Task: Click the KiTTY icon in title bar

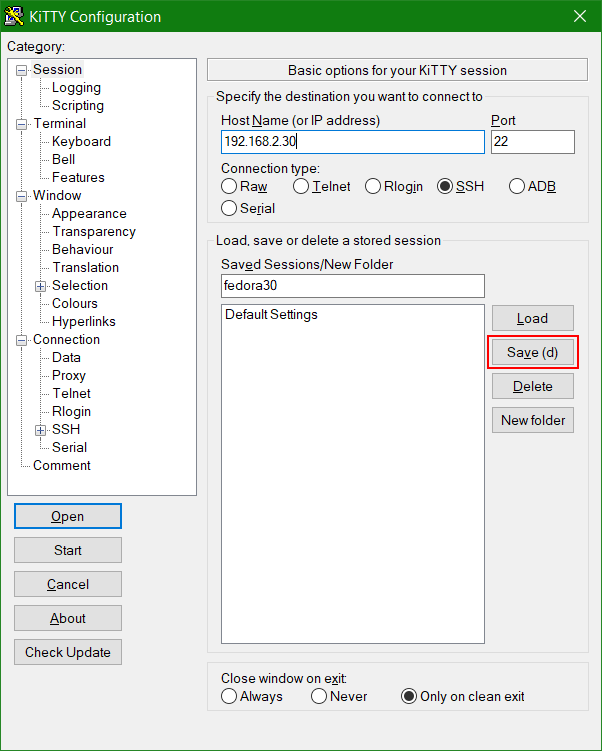Action: point(17,17)
